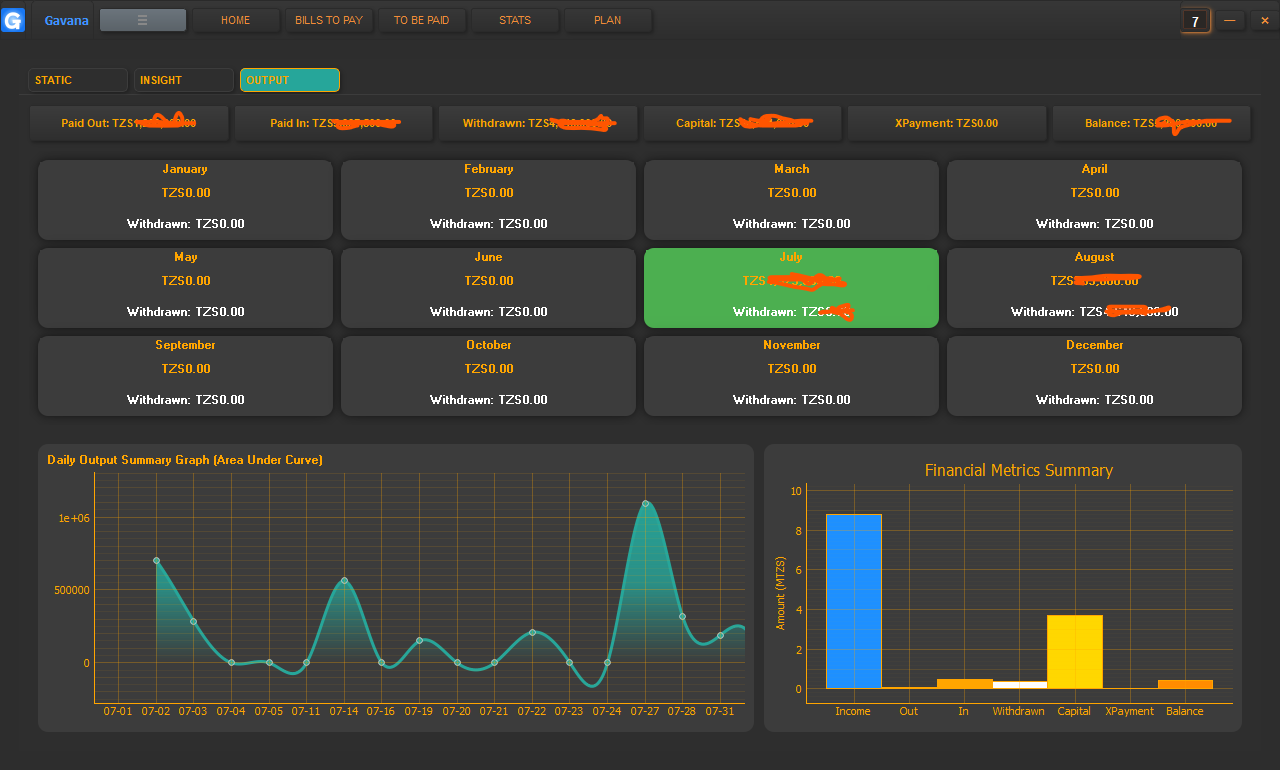Choose the October month card
This screenshot has width=1280, height=770.
(488, 375)
